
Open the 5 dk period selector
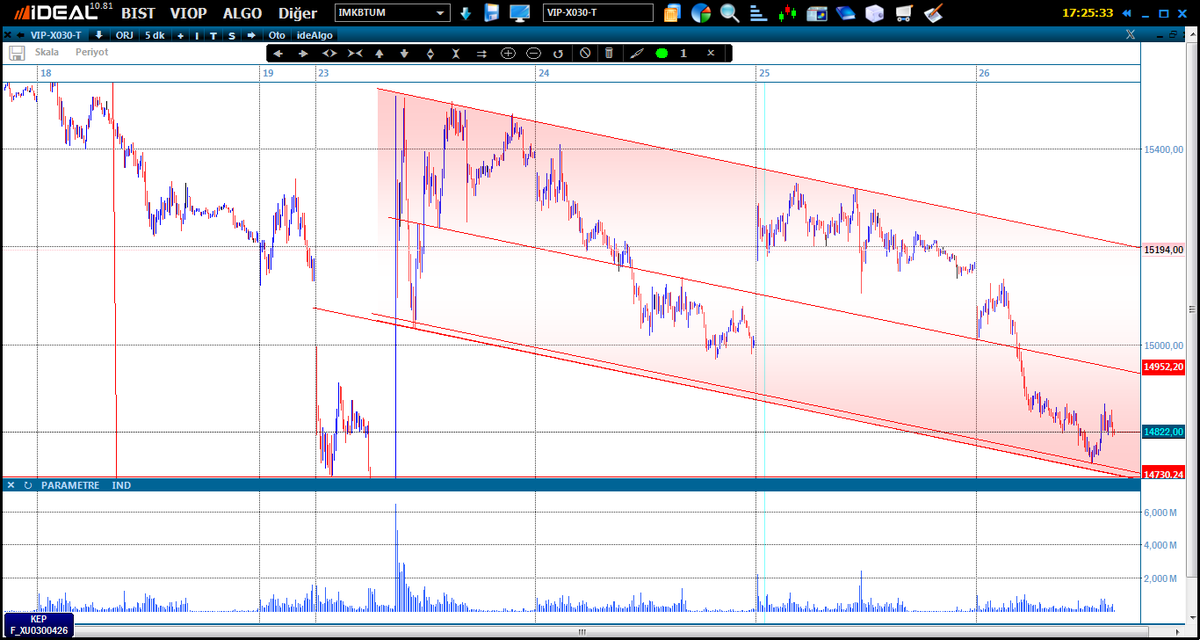pyautogui.click(x=154, y=35)
